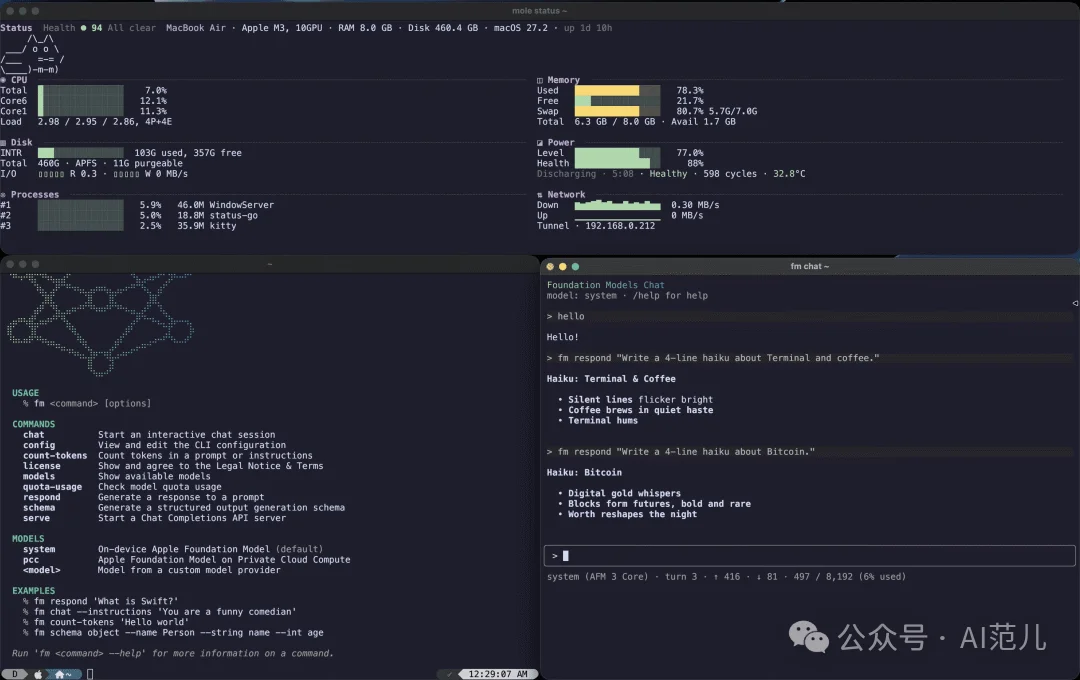Image resolution: width=1080 pixels, height=680 pixels.
Task: Click the 12:29:07 AM clock segment
Action: [498, 674]
